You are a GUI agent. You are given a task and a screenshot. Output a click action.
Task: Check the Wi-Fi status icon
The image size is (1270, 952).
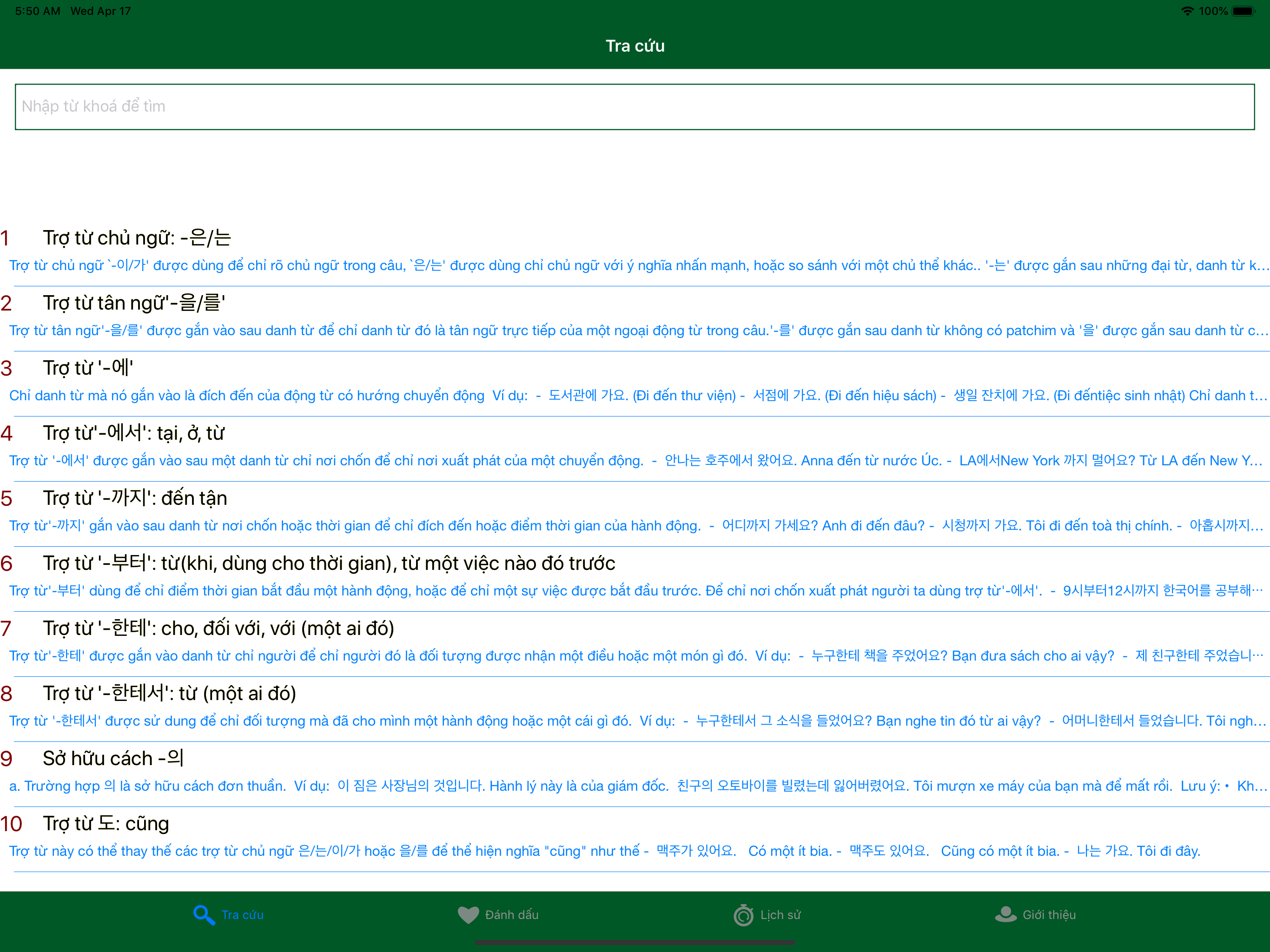pos(1187,11)
